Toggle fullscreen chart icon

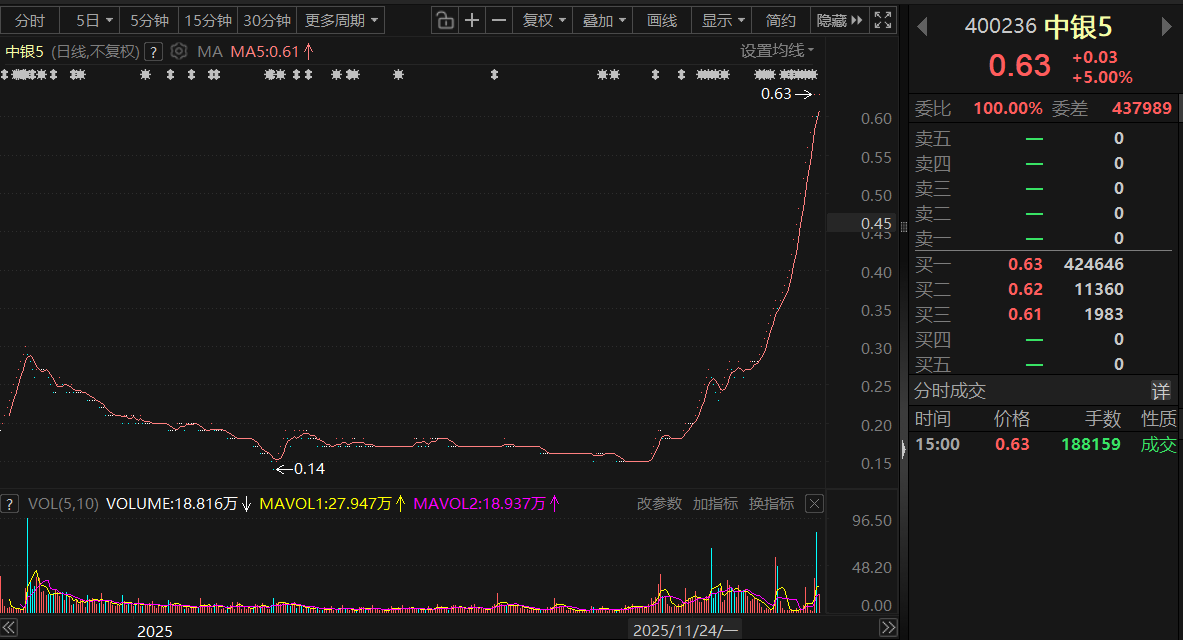pos(883,20)
